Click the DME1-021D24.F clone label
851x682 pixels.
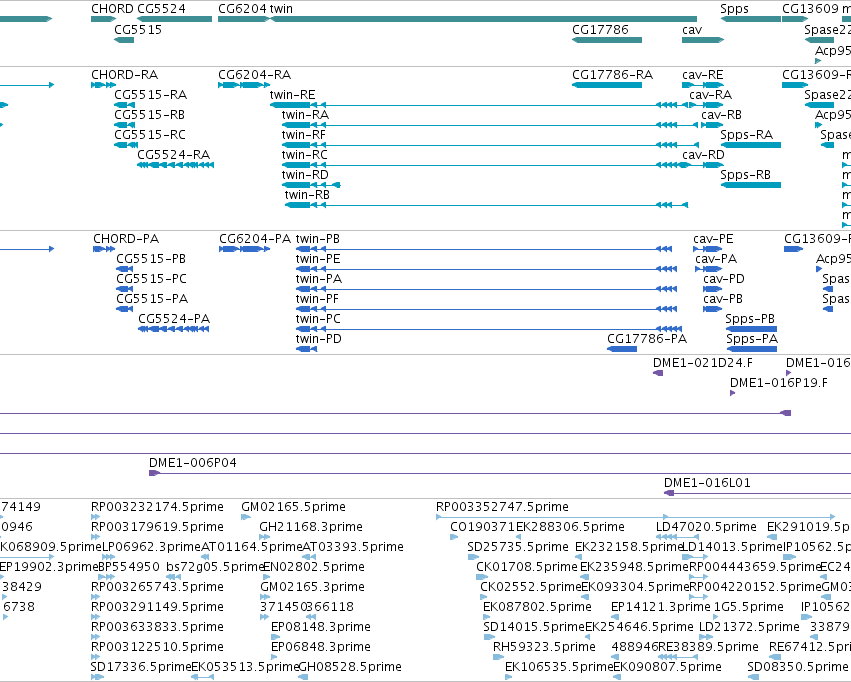click(703, 362)
